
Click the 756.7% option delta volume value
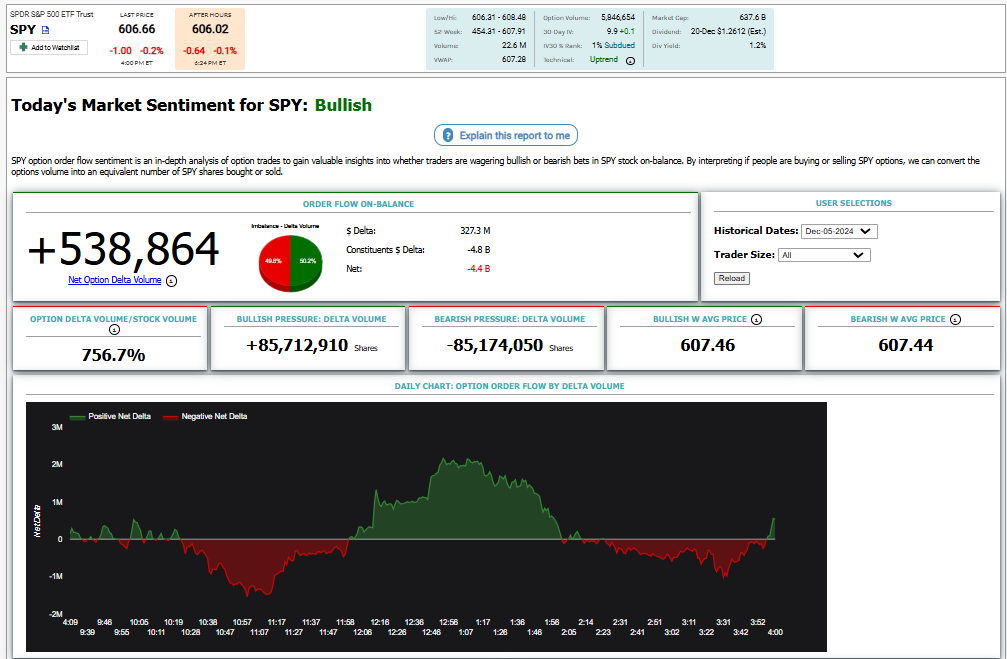tap(113, 355)
